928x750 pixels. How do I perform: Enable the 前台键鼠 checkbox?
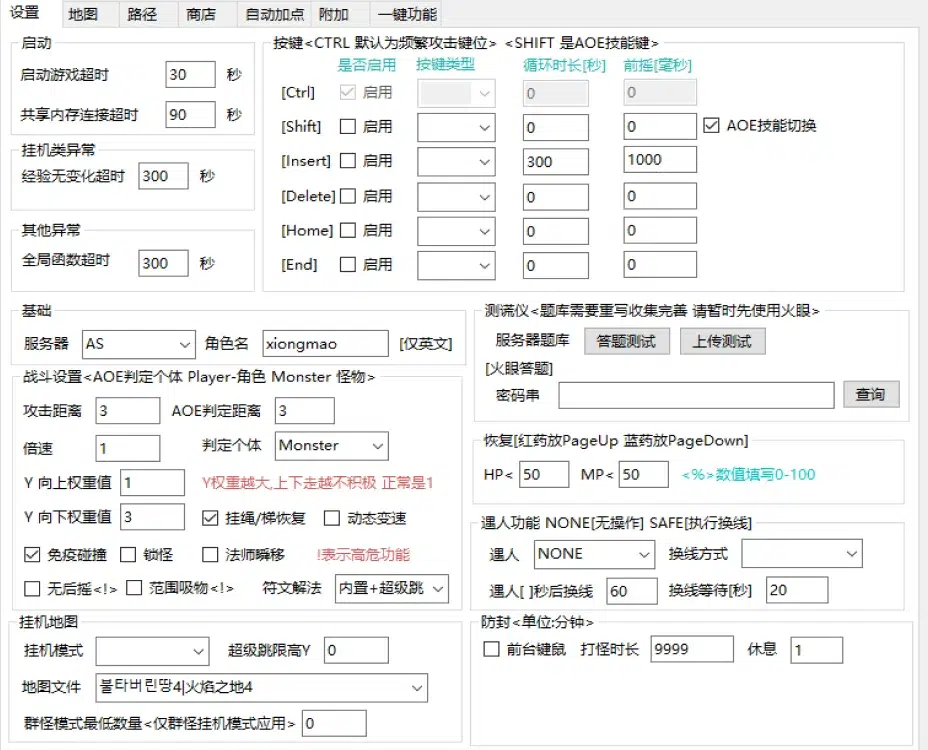(x=491, y=649)
